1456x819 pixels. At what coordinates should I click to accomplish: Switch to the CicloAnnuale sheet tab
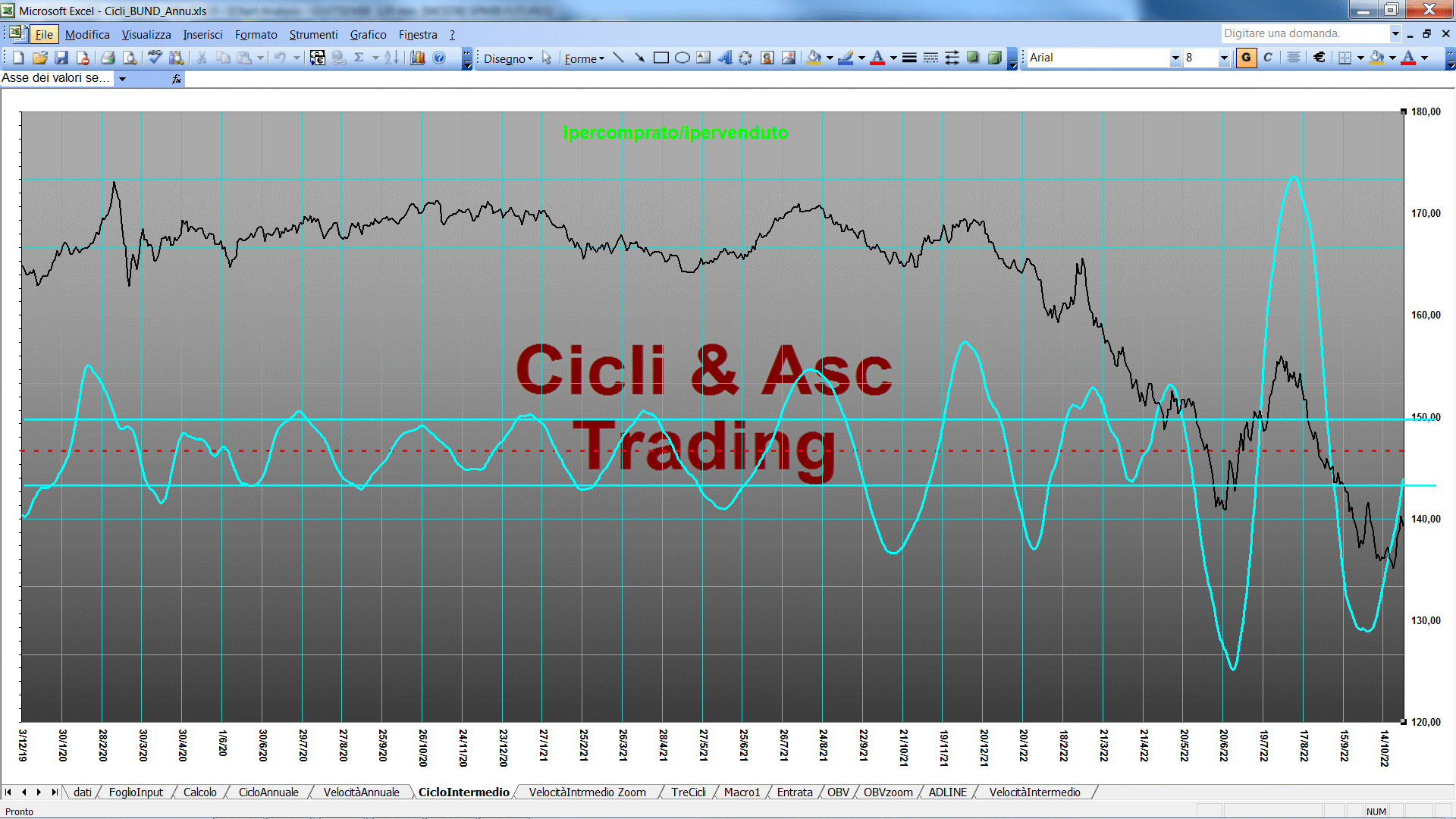[x=268, y=792]
